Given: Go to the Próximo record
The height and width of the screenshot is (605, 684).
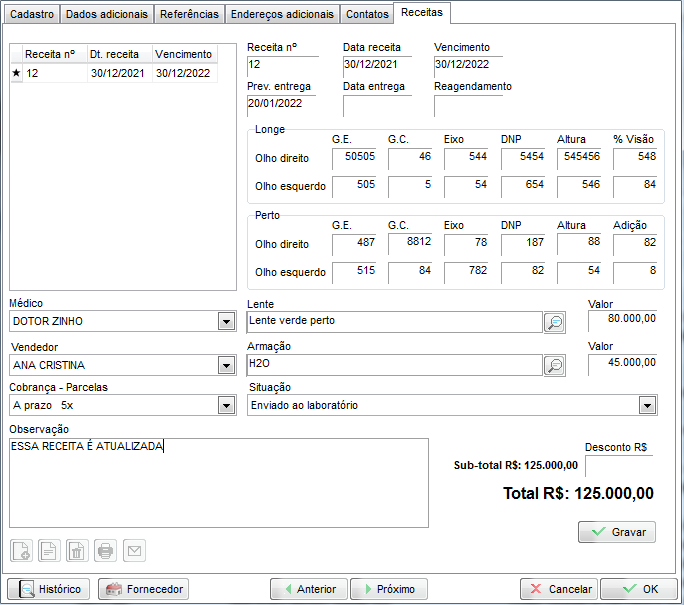Looking at the screenshot, I should click(x=389, y=589).
